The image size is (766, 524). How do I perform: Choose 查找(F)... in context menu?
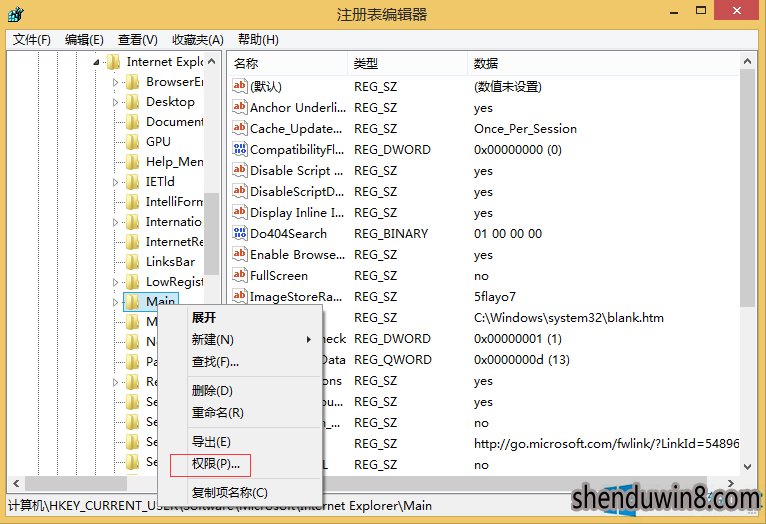pyautogui.click(x=215, y=362)
